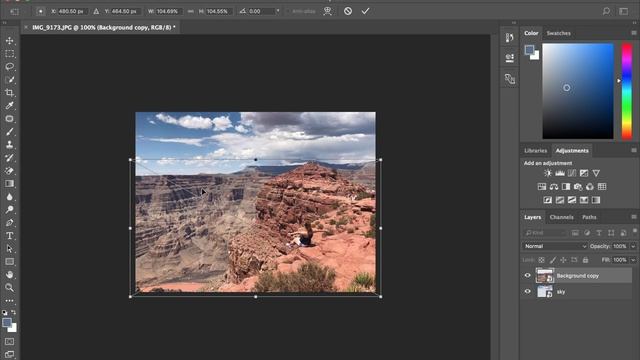640x360 pixels.
Task: Select the History Brush tool
Action: (9, 158)
